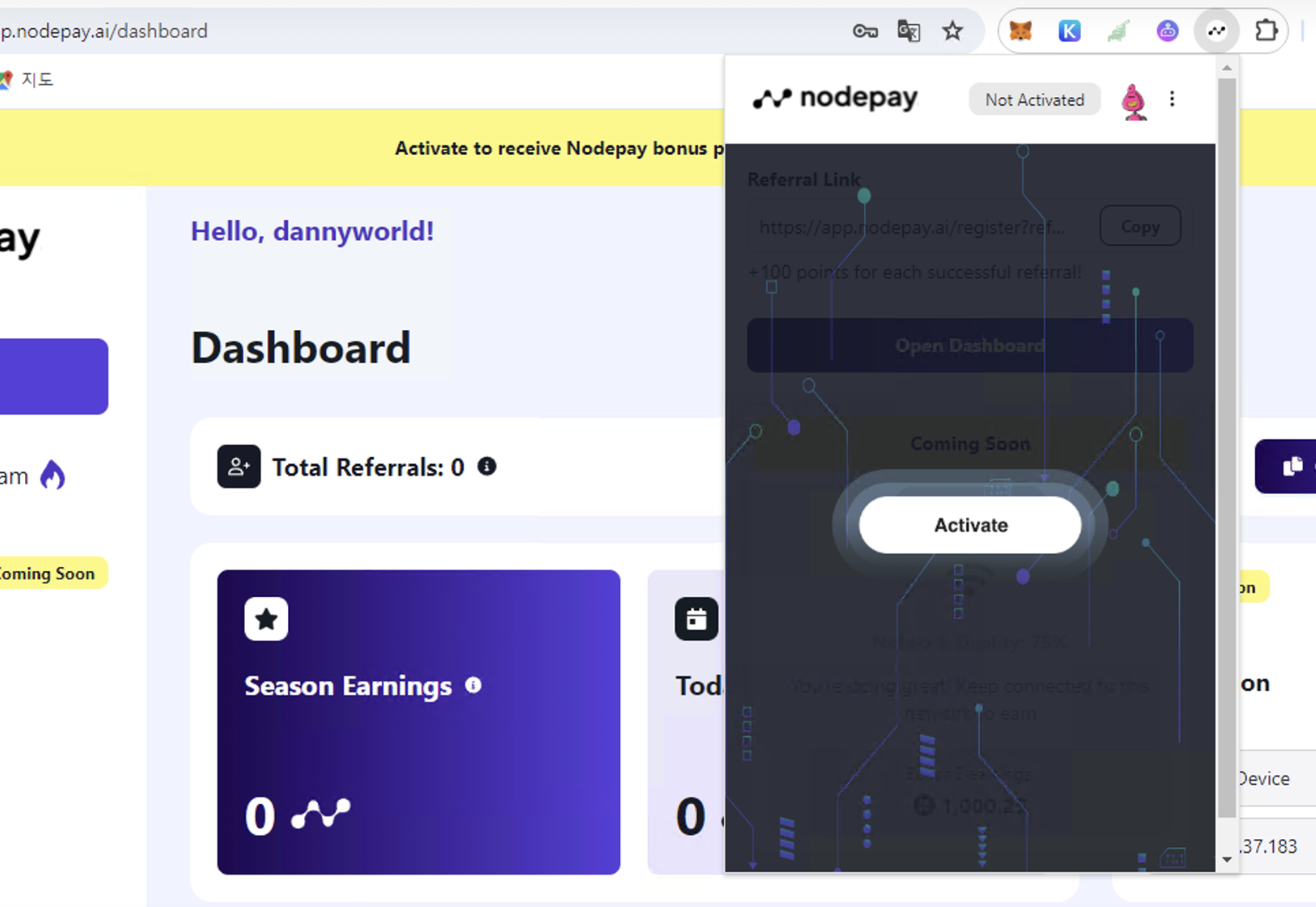Click the Not Activated status badge
This screenshot has width=1316, height=907.
pos(1034,100)
